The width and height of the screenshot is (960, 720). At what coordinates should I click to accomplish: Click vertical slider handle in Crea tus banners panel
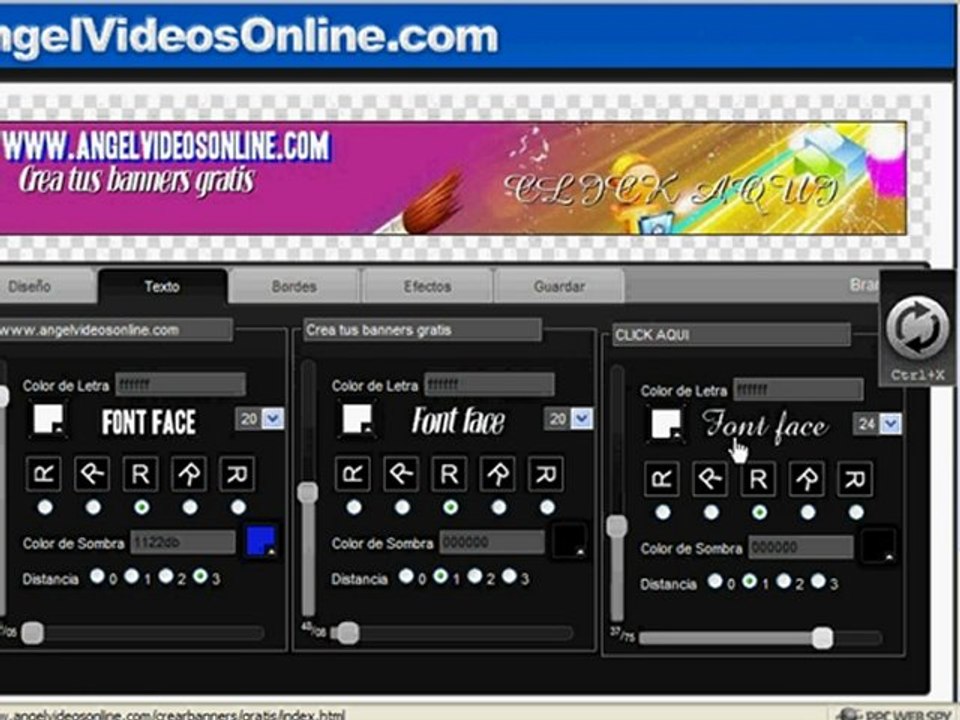[x=308, y=492]
